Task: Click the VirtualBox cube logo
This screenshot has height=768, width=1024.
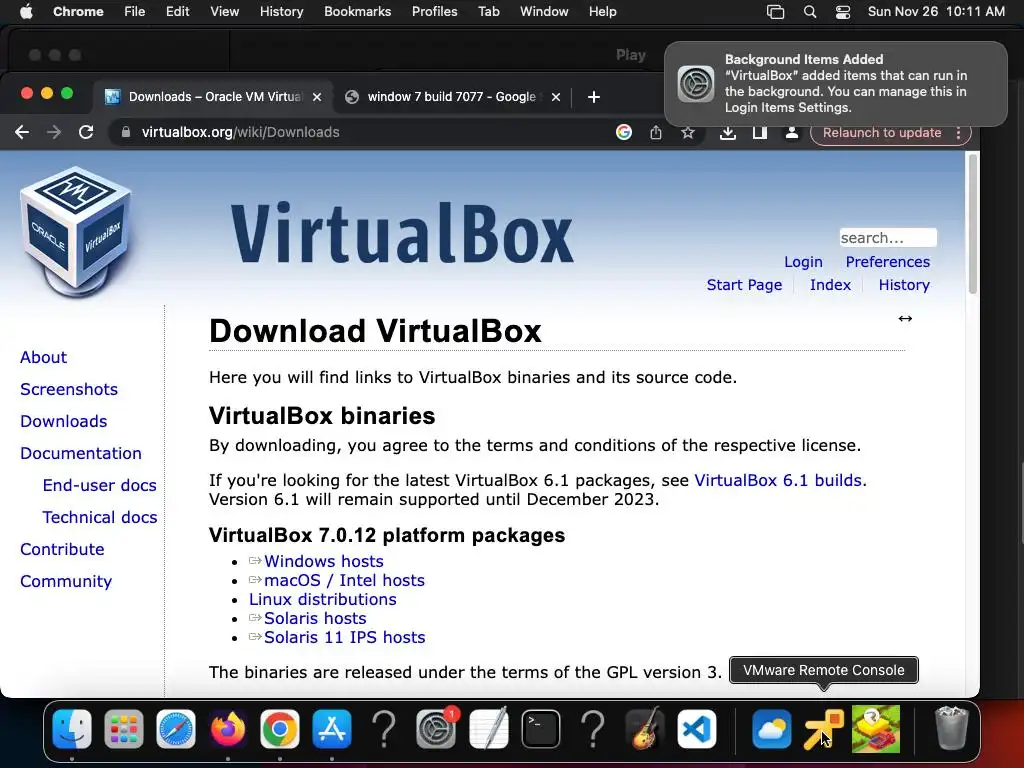Action: point(76,232)
